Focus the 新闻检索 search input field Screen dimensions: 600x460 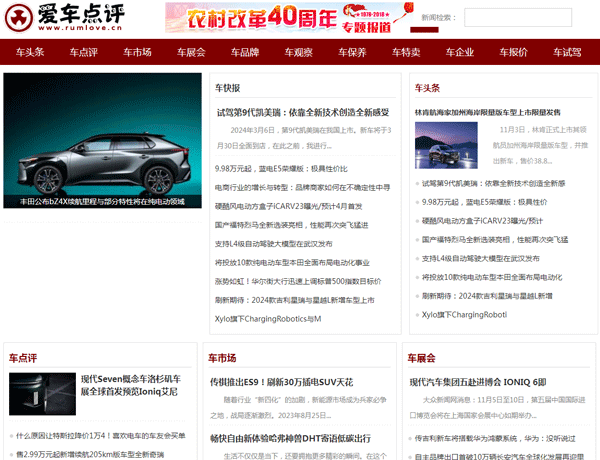(x=518, y=18)
